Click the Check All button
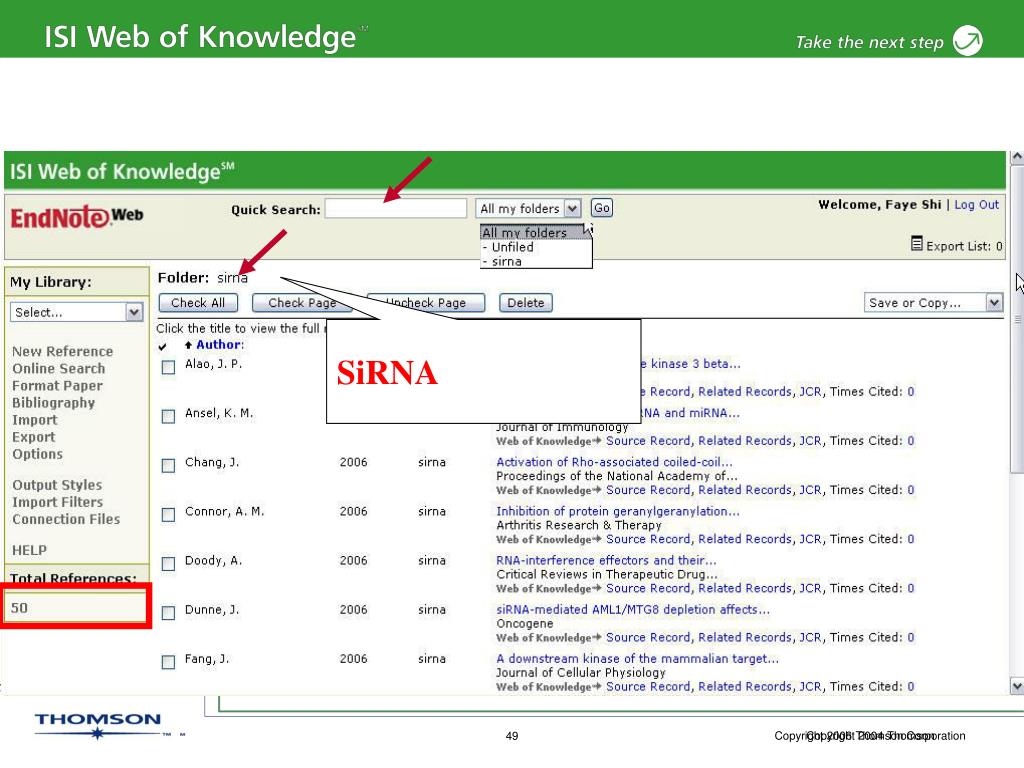 click(x=198, y=302)
